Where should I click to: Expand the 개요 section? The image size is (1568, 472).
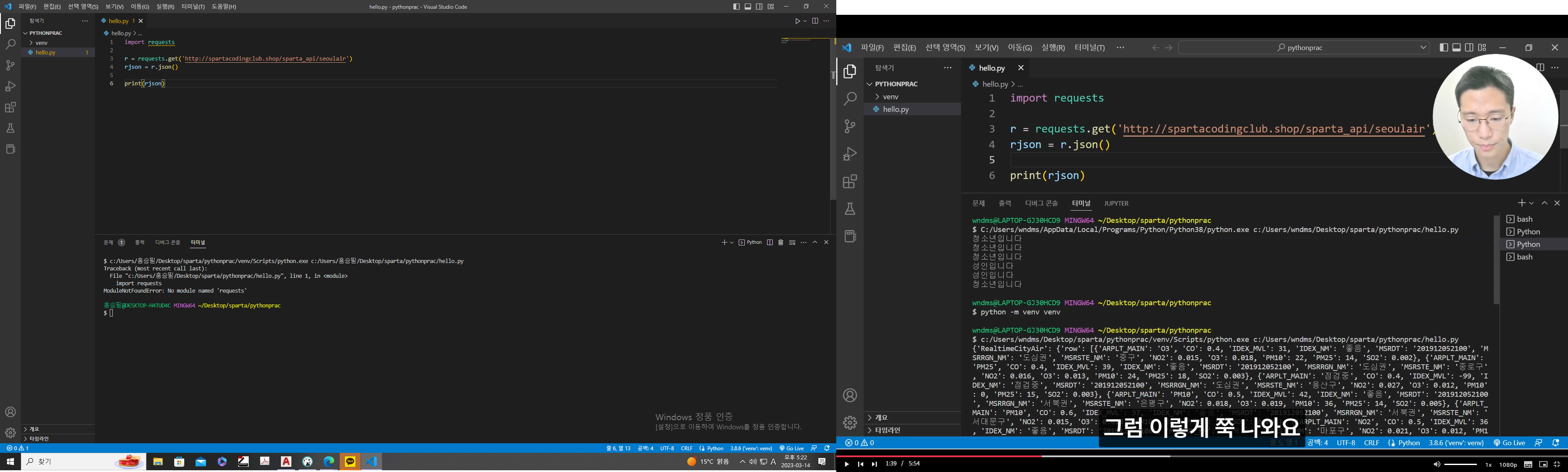point(58,429)
